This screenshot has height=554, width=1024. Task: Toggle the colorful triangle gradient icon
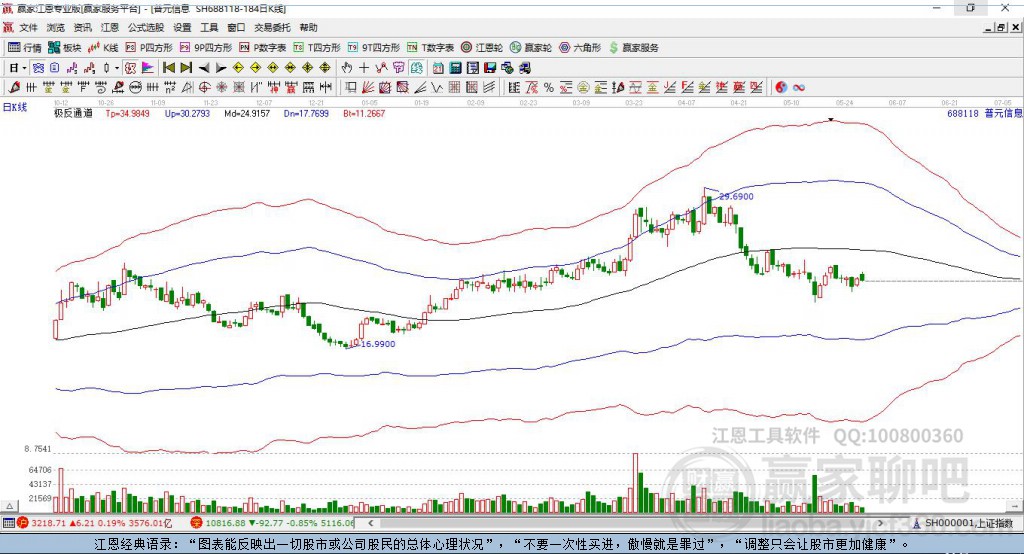148,68
